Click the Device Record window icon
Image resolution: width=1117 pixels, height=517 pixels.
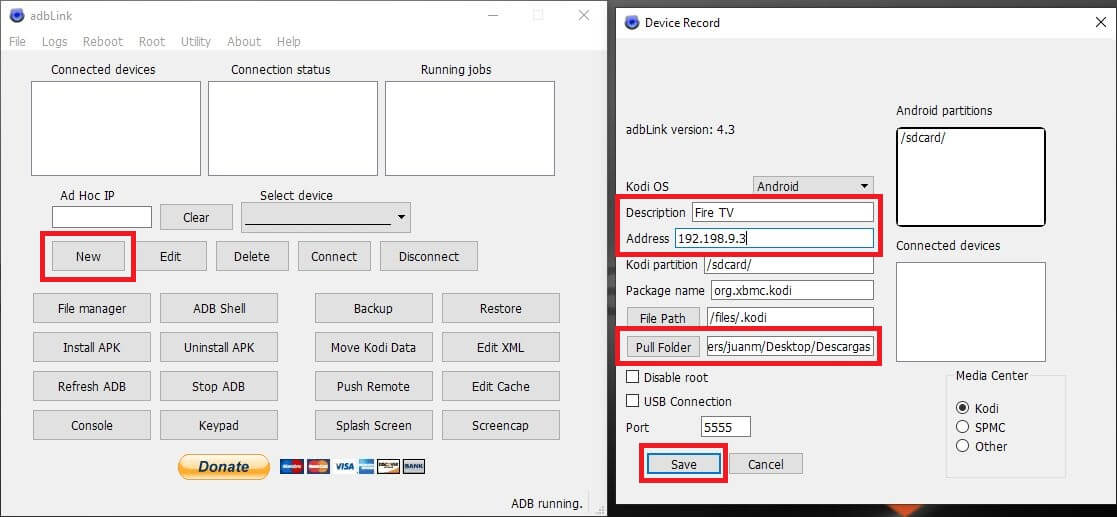pyautogui.click(x=631, y=22)
